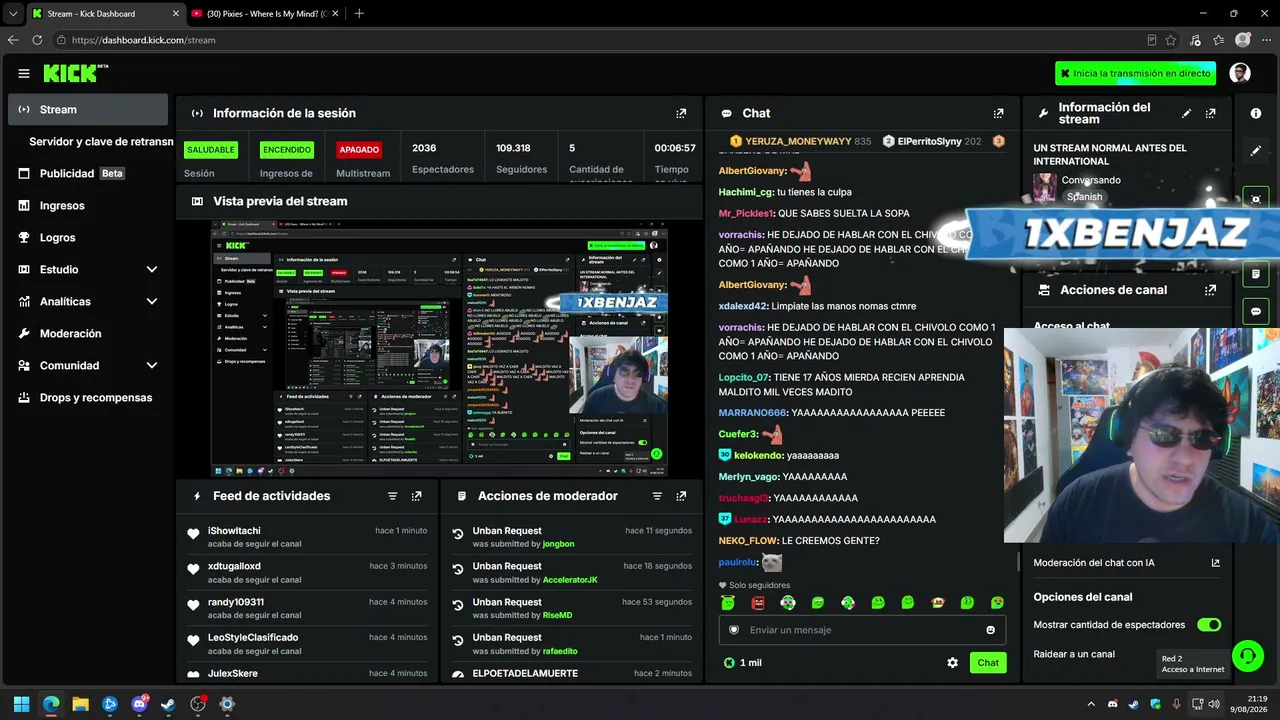The image size is (1280, 720).
Task: Open the hamburger menu beside the Kick logo
Action: (x=24, y=73)
